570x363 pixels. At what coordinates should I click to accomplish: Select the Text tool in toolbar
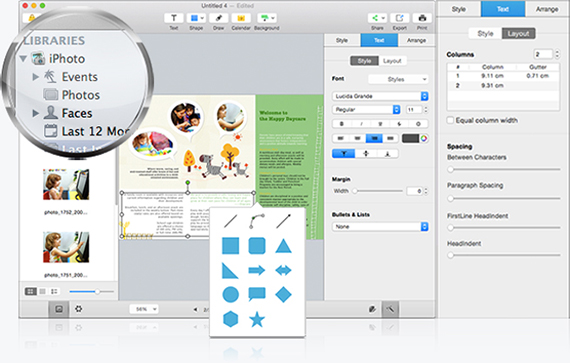[x=174, y=18]
